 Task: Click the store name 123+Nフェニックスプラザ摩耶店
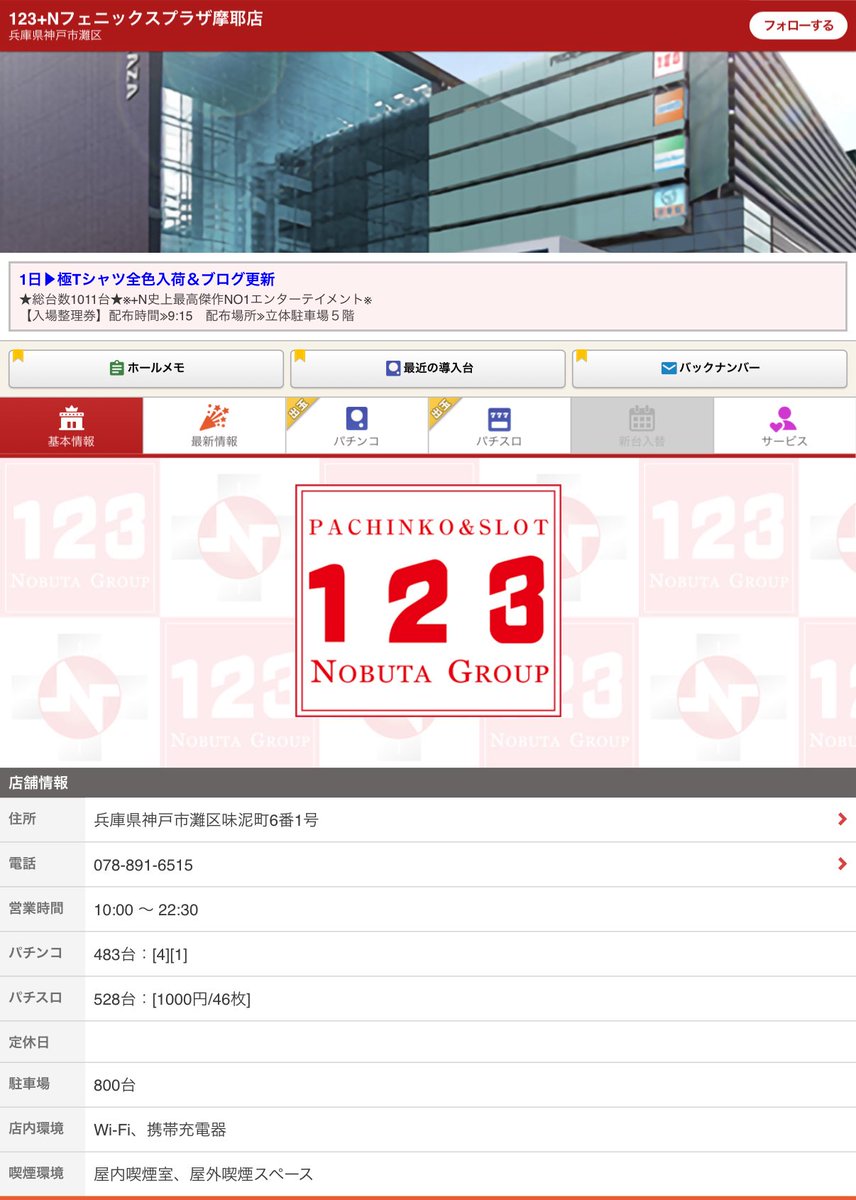click(x=136, y=18)
